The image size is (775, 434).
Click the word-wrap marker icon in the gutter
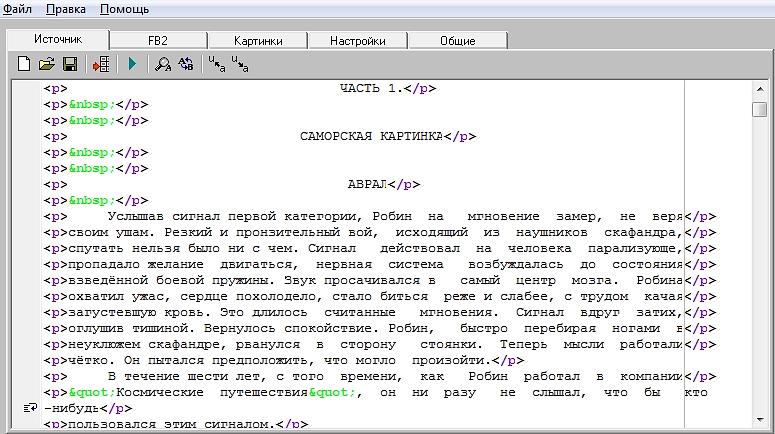[x=30, y=408]
